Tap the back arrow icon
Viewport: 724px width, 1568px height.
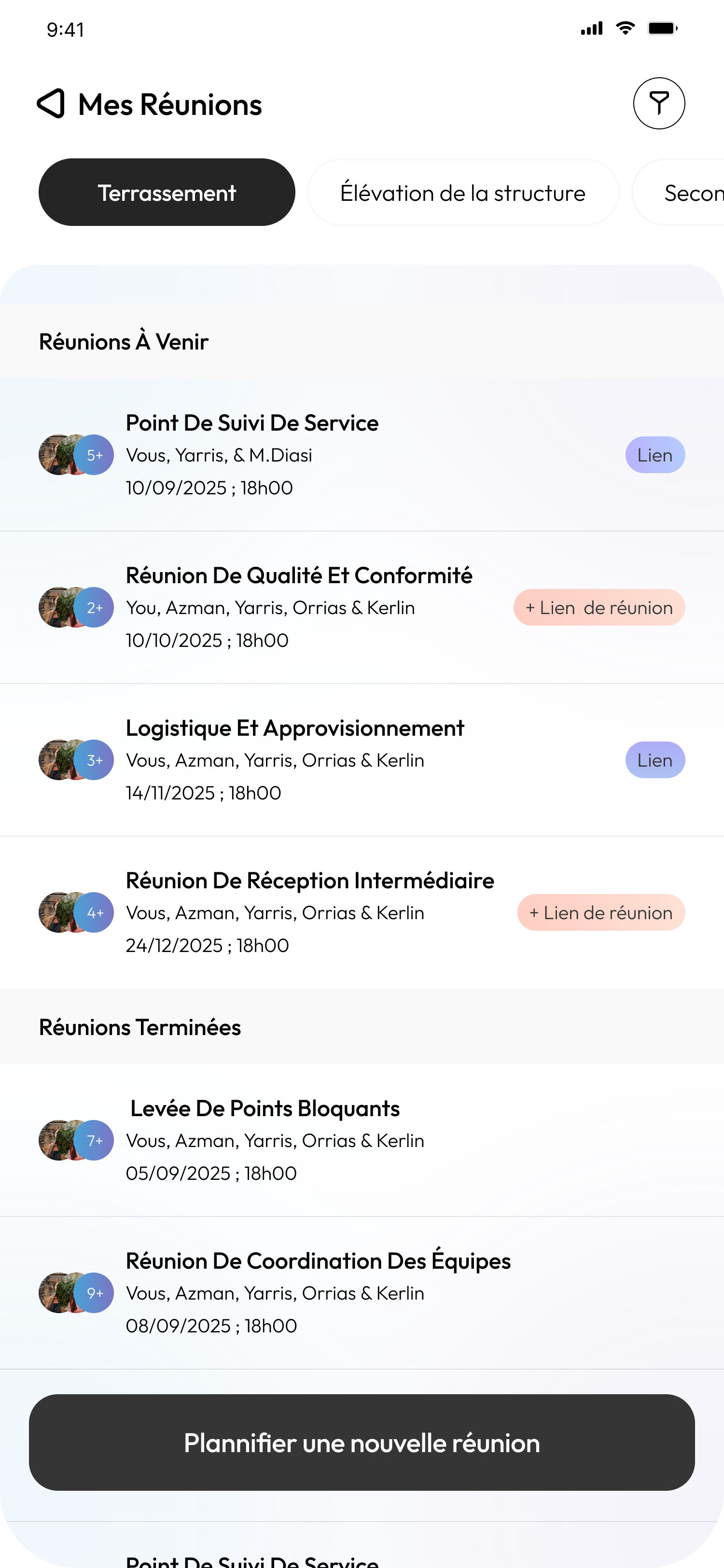(51, 104)
